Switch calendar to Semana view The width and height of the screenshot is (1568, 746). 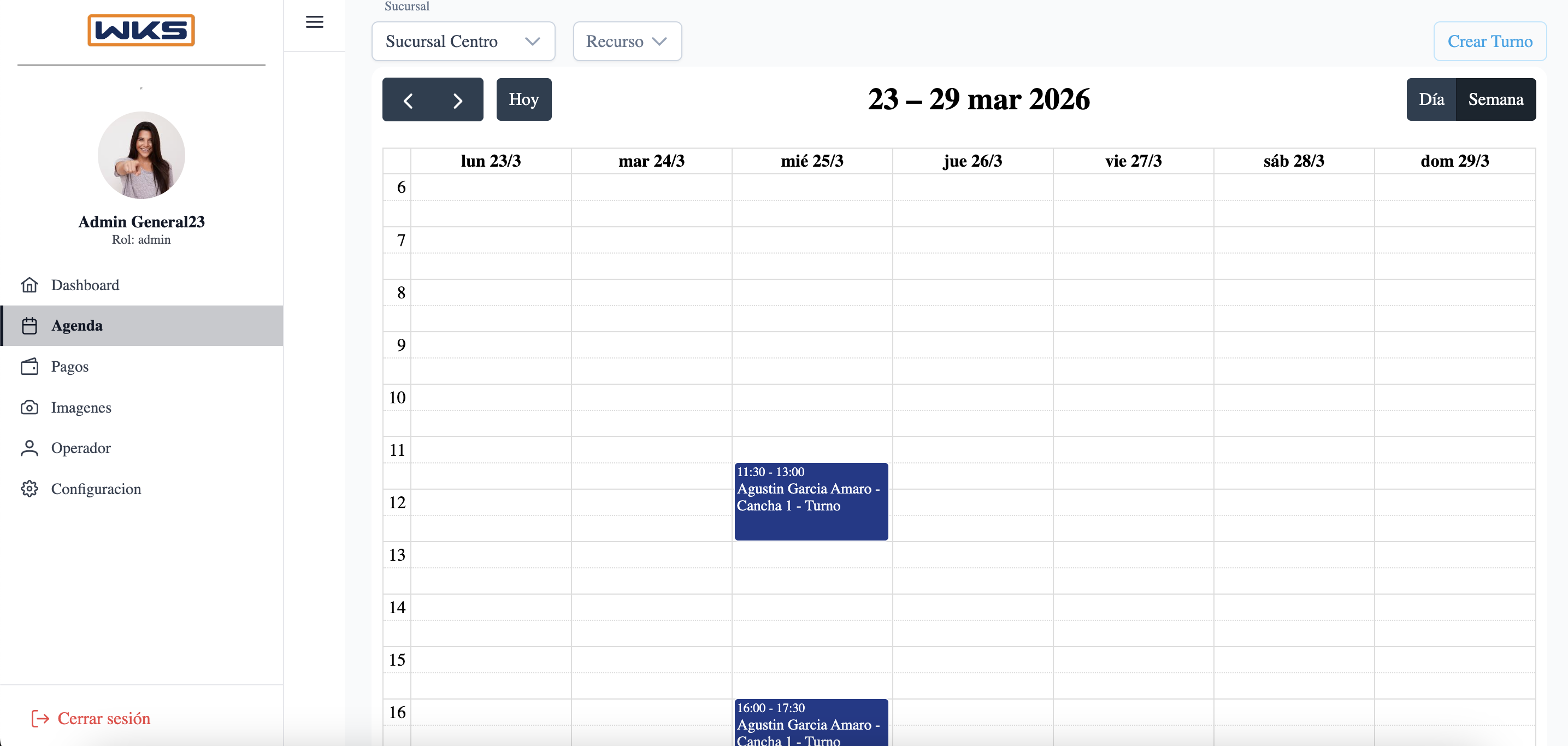tap(1496, 99)
